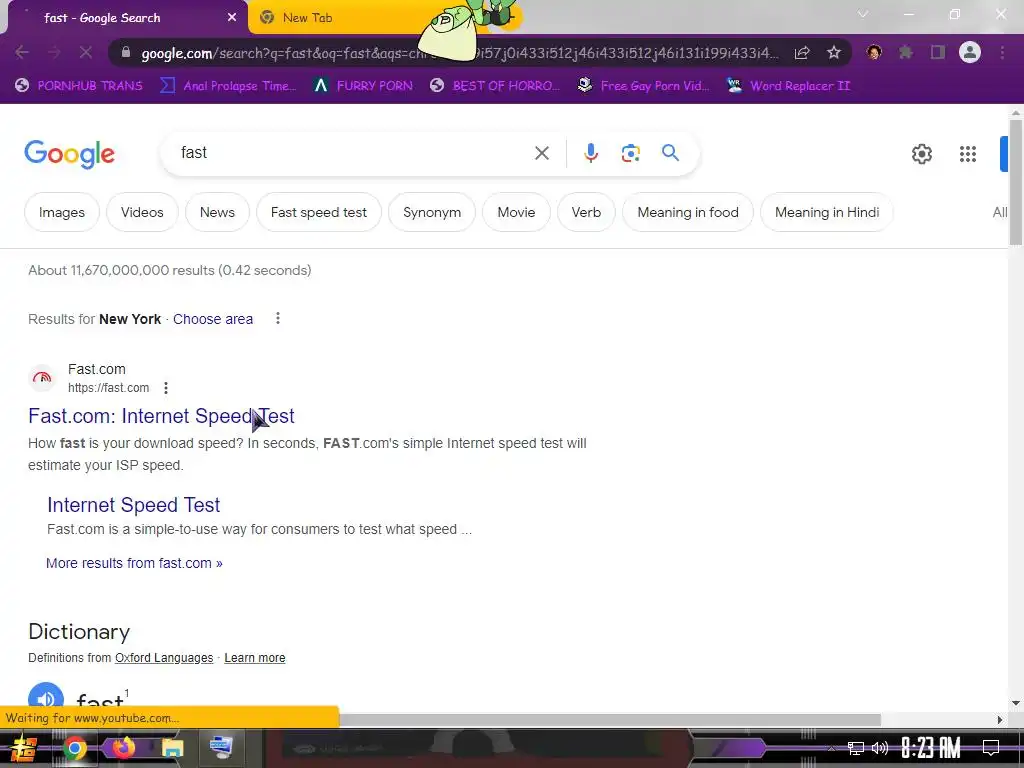This screenshot has width=1024, height=768.
Task: Select the Movie chip
Action: (517, 212)
